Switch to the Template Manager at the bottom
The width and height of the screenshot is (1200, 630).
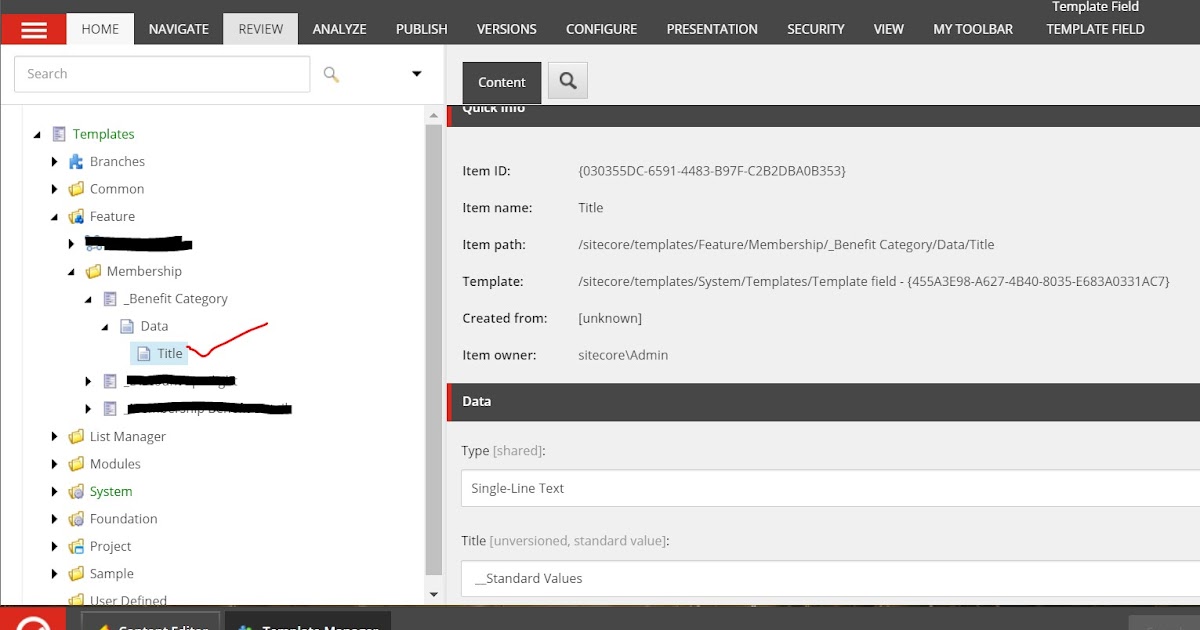(308, 623)
